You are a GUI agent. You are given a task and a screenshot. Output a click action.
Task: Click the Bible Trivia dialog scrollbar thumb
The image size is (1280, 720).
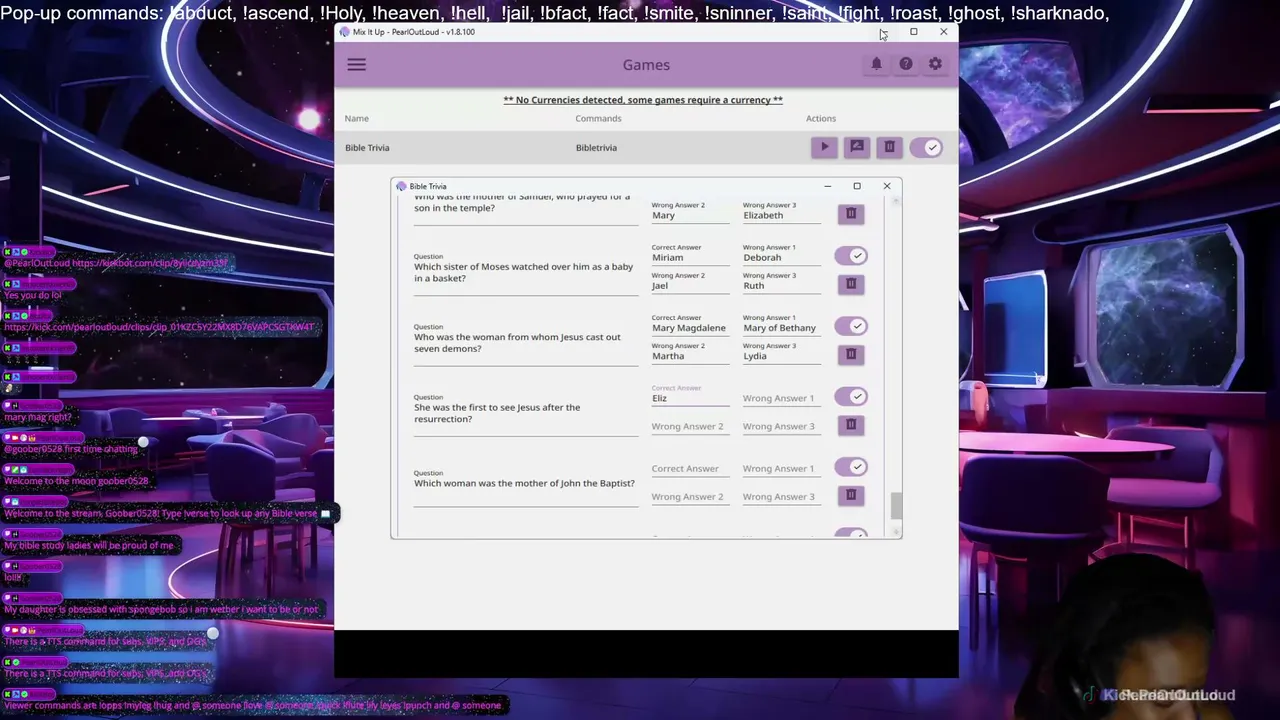click(896, 505)
